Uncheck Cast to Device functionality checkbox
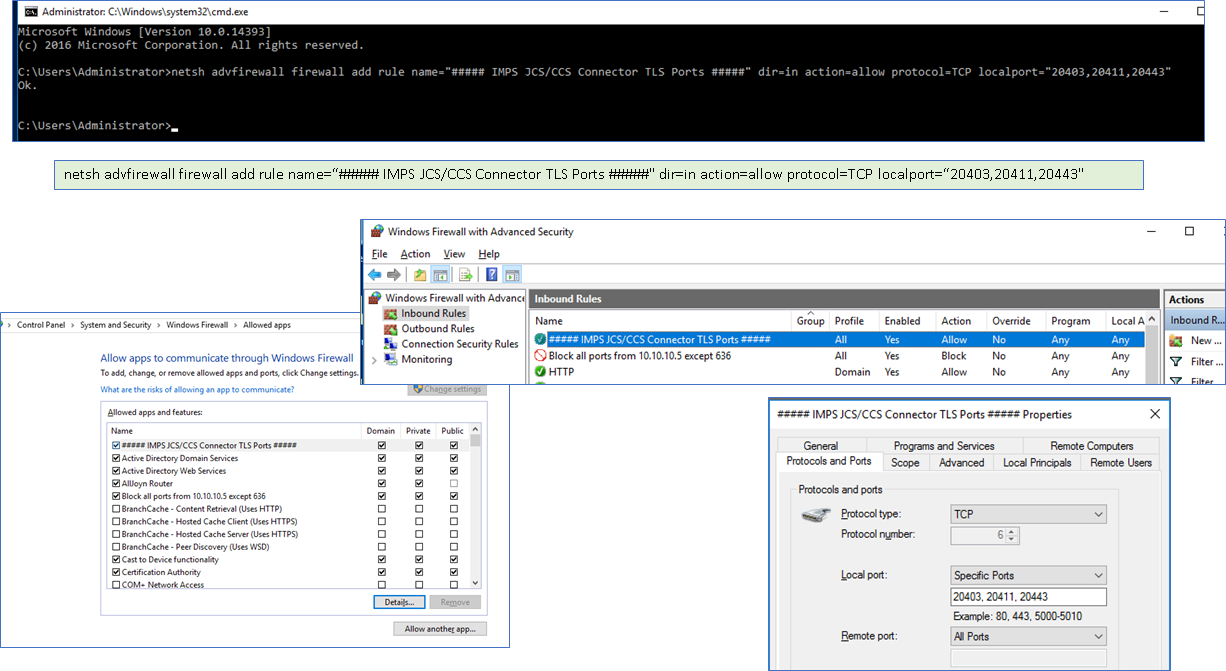The height and width of the screenshot is (671, 1226). click(116, 560)
